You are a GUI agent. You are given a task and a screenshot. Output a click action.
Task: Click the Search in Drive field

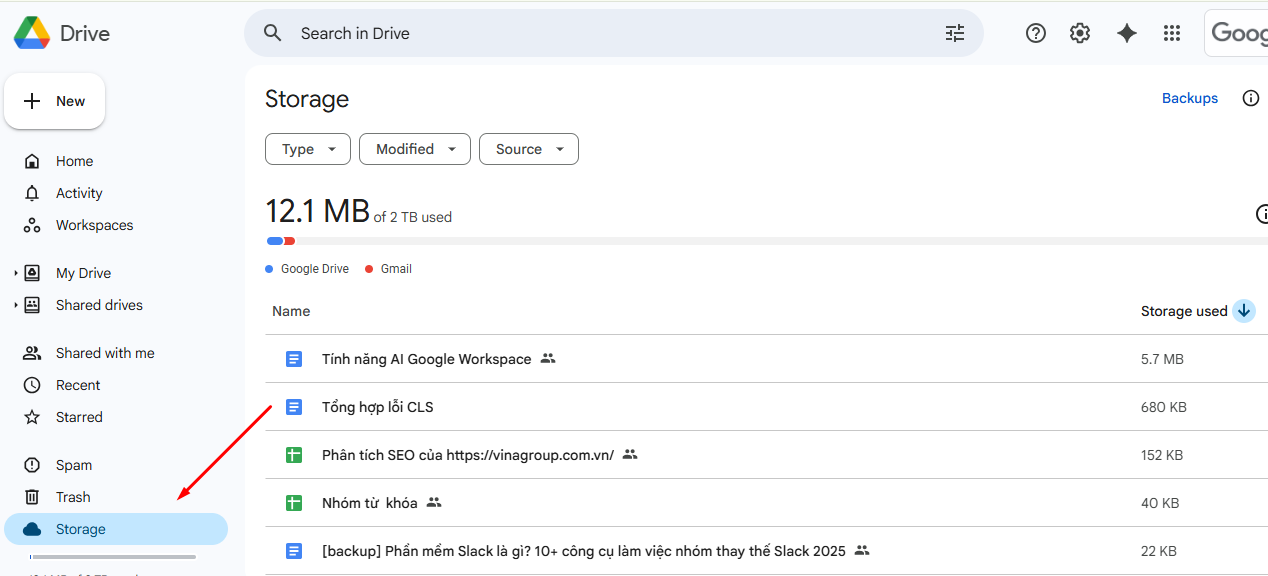pos(600,33)
